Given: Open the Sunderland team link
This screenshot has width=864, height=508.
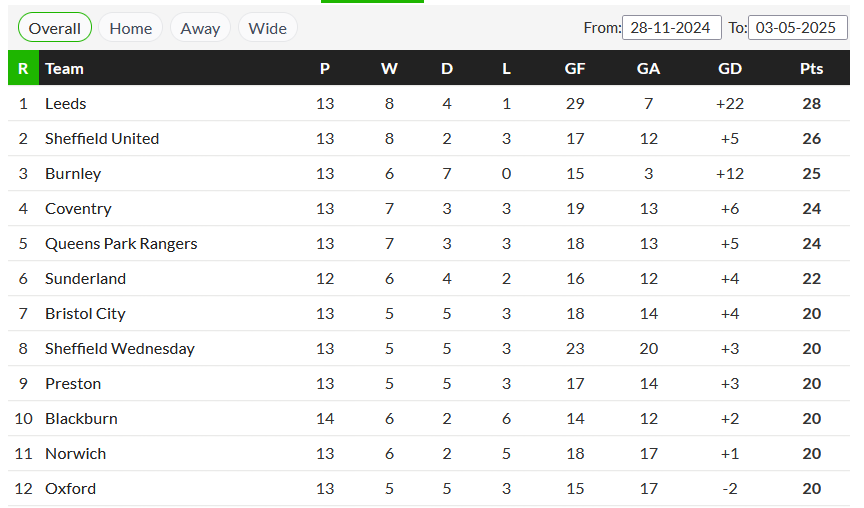Looking at the screenshot, I should [85, 278].
